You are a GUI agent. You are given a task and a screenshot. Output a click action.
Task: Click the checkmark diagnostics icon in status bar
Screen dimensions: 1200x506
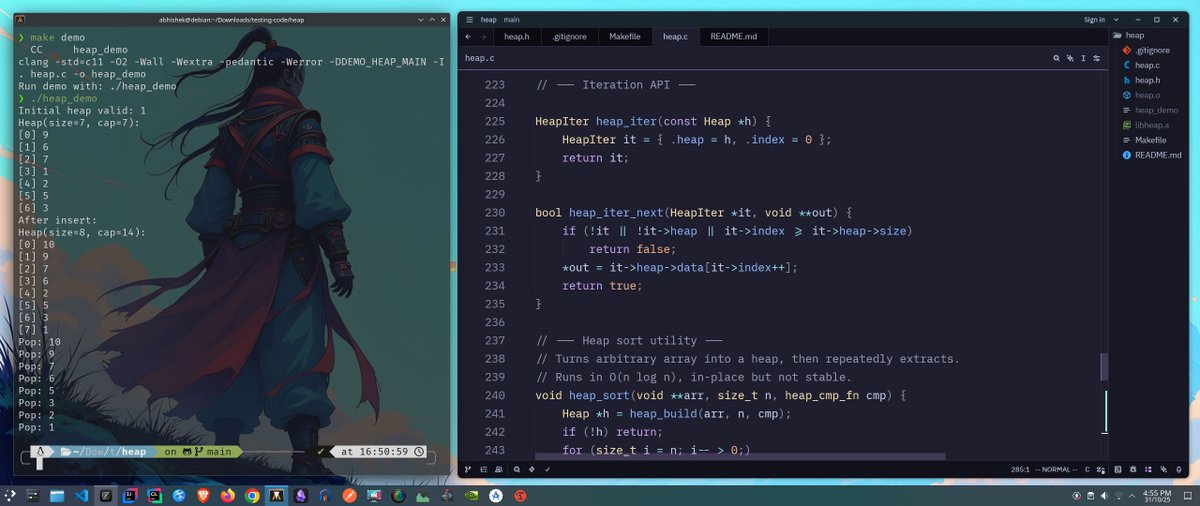[547, 469]
